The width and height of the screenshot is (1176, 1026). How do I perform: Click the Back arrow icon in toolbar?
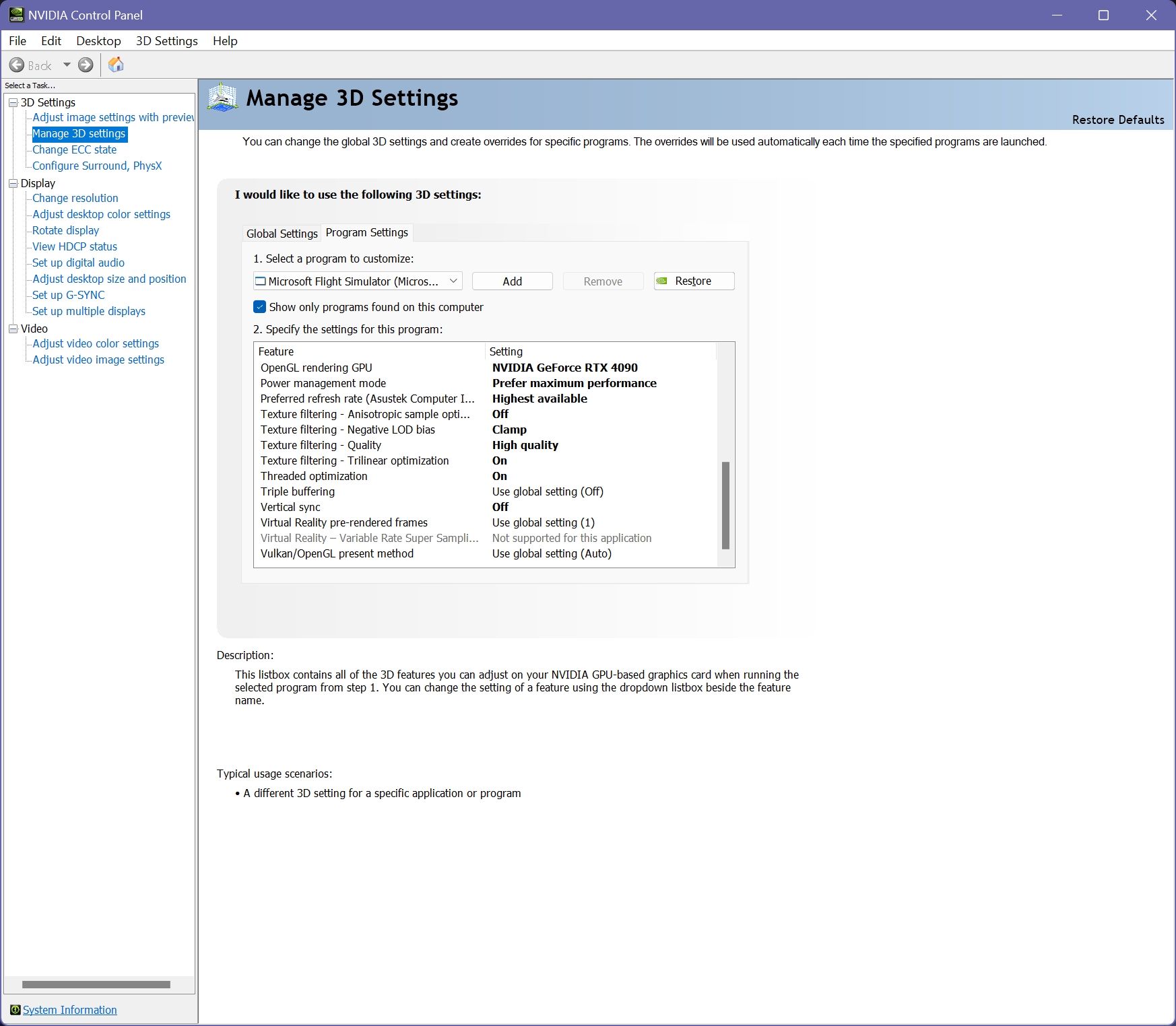17,65
